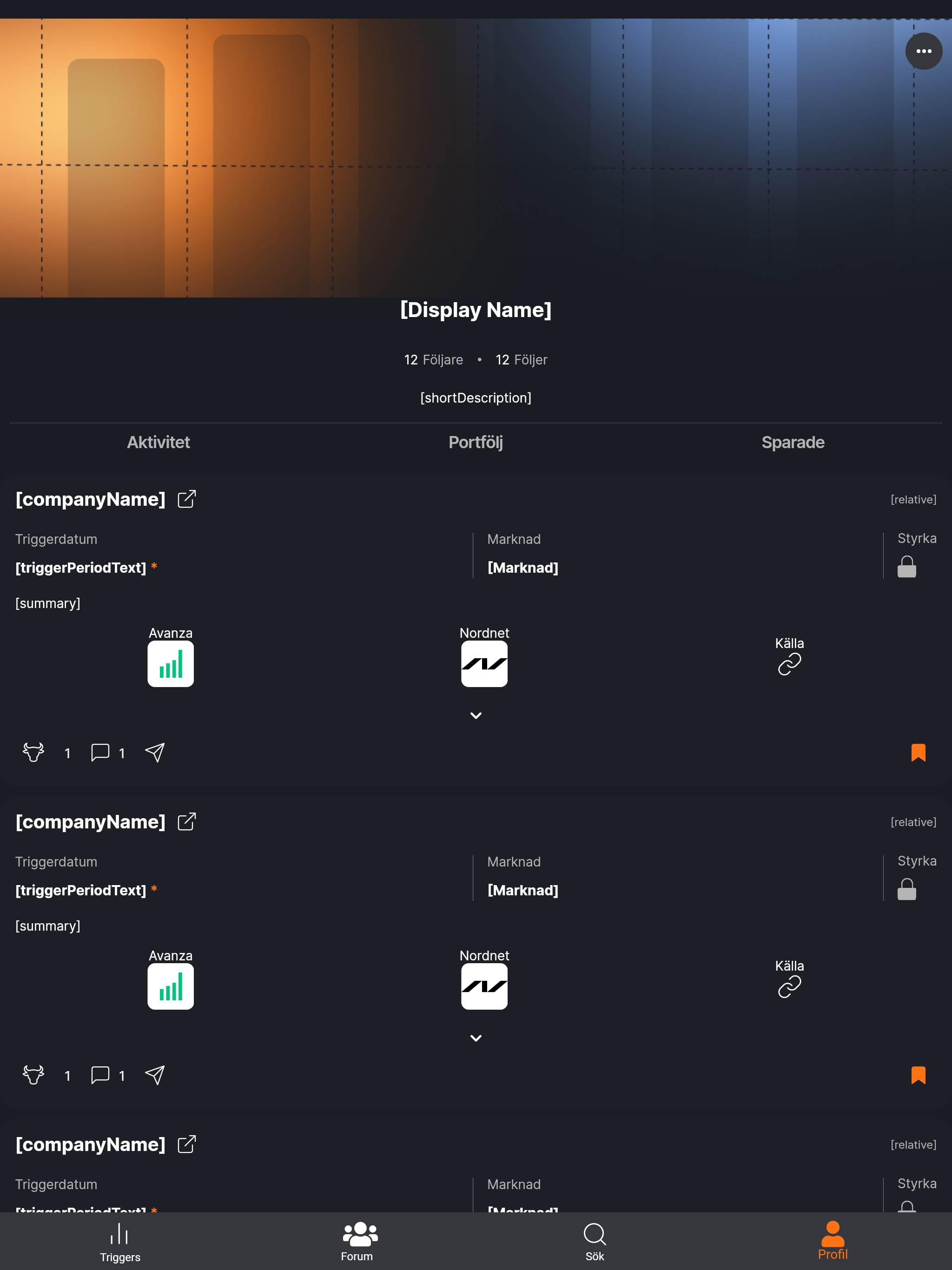The width and height of the screenshot is (952, 1270).
Task: Tap the profile cover image
Action: [x=476, y=158]
